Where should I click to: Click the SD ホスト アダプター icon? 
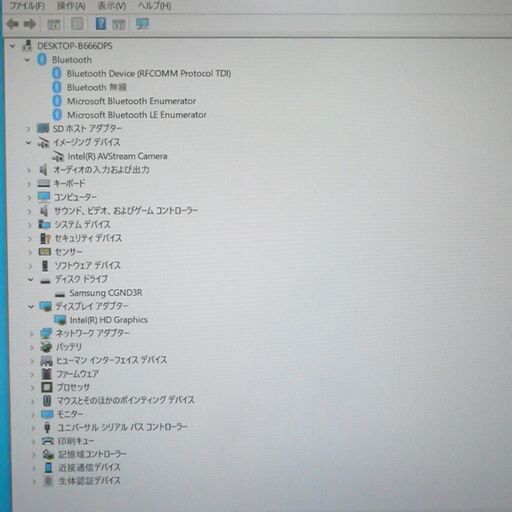[43, 128]
